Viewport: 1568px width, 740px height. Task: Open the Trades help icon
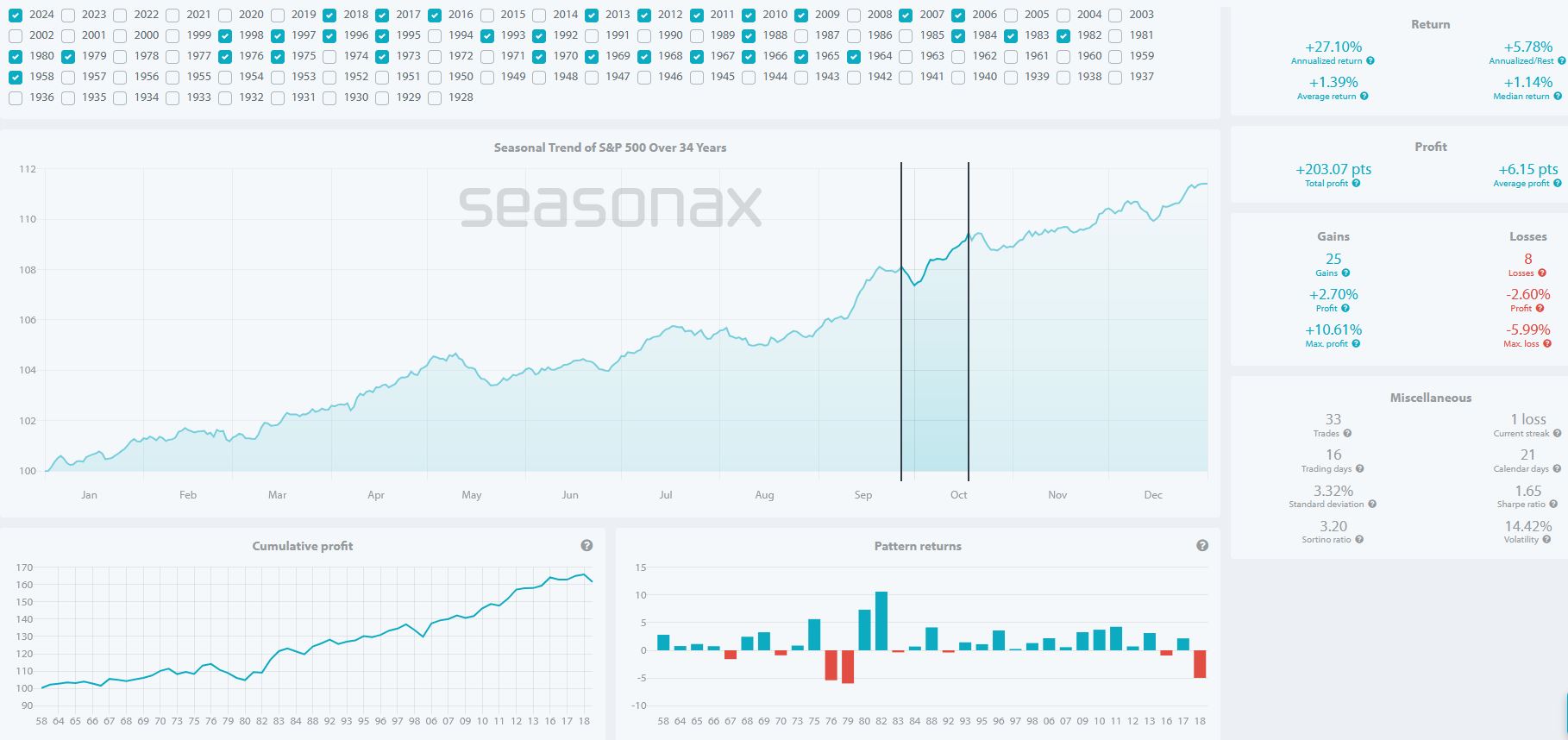(x=1348, y=434)
